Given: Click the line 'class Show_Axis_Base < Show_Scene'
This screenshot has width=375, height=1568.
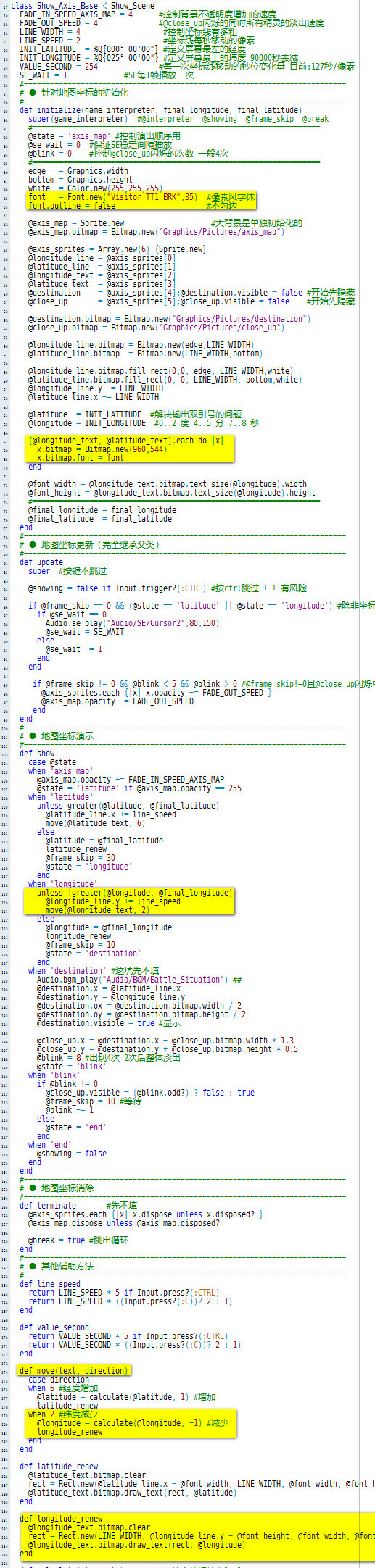Looking at the screenshot, I should 82,5.
